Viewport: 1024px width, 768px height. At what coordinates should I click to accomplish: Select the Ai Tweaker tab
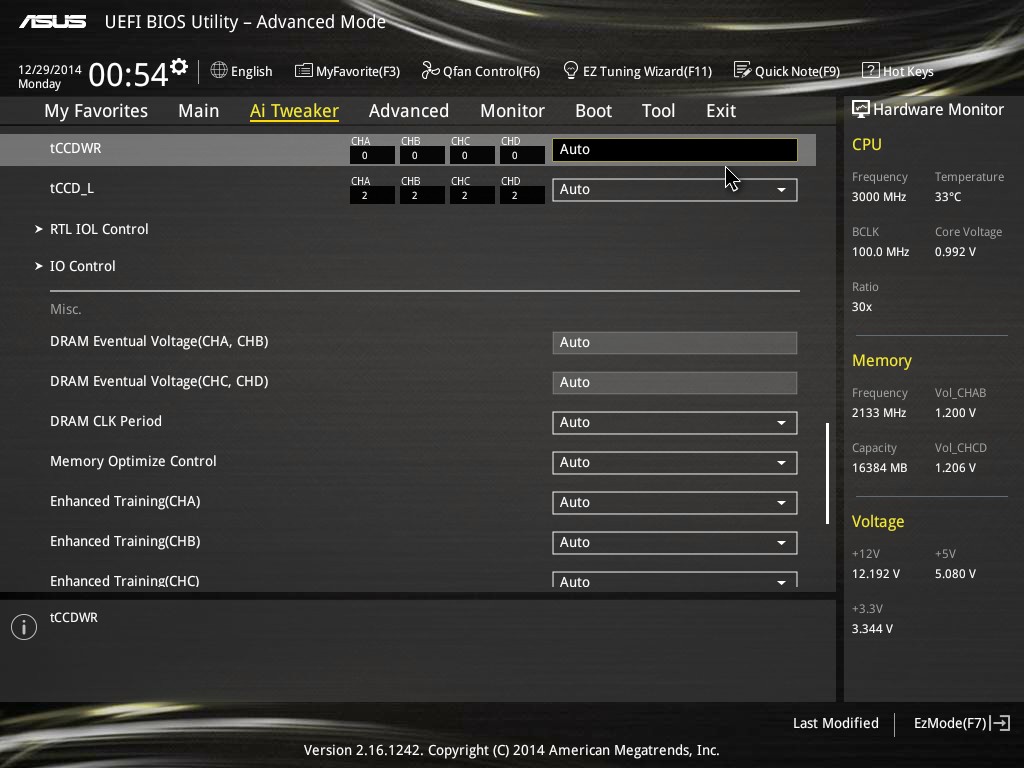point(294,111)
